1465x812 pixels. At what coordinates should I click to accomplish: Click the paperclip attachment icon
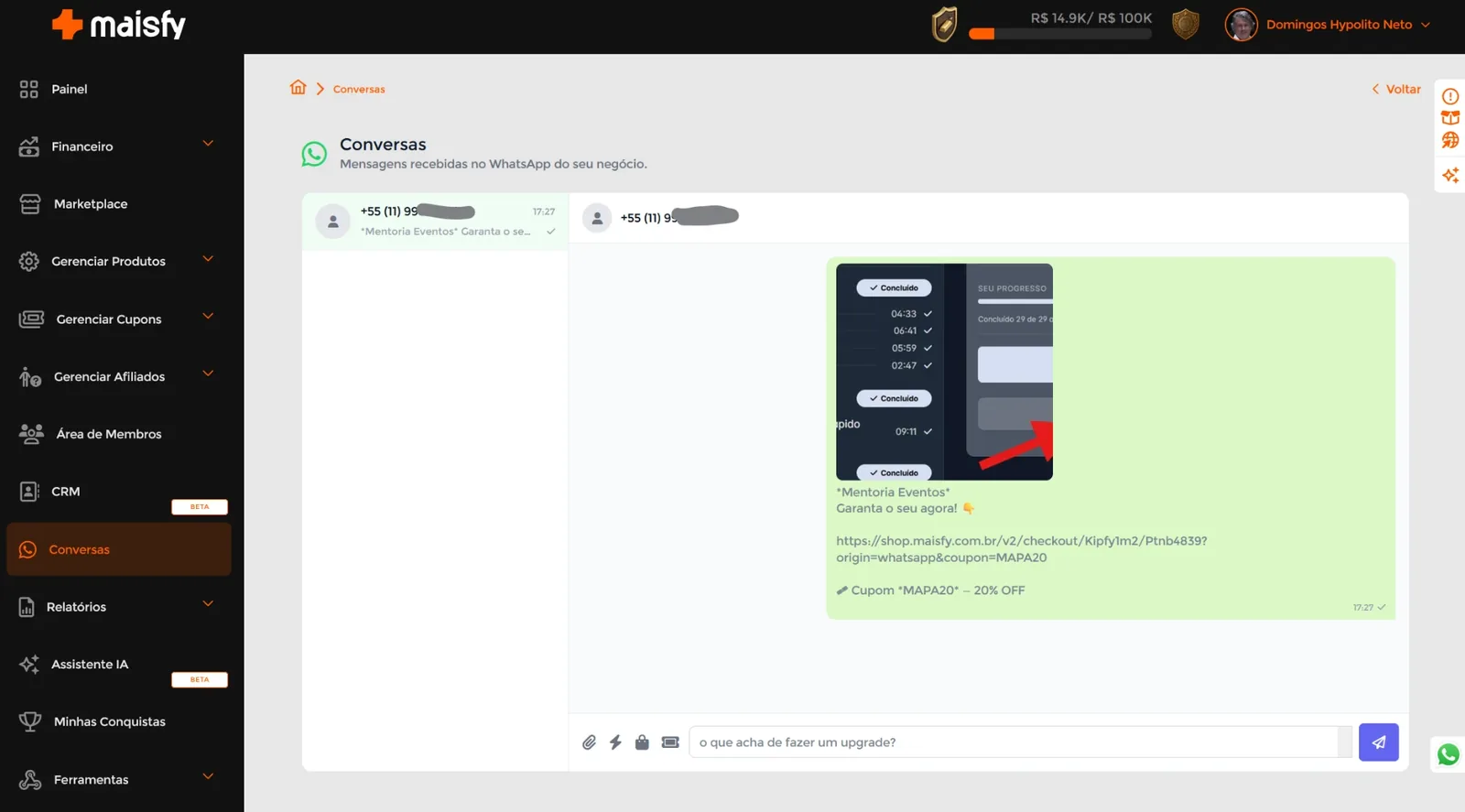pos(589,742)
